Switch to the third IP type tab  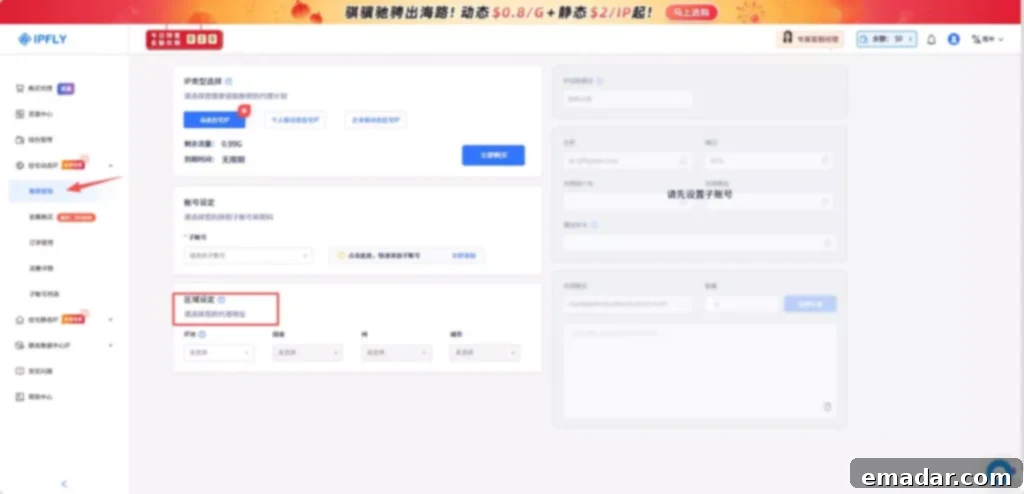click(376, 120)
